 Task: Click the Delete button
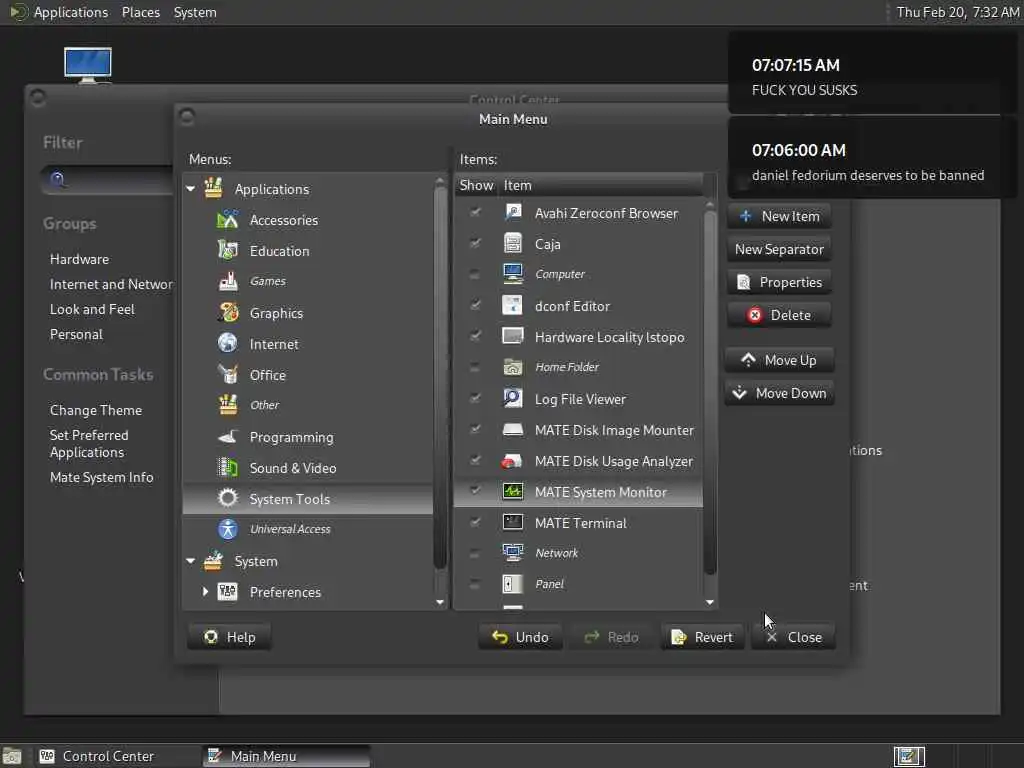tap(779, 315)
